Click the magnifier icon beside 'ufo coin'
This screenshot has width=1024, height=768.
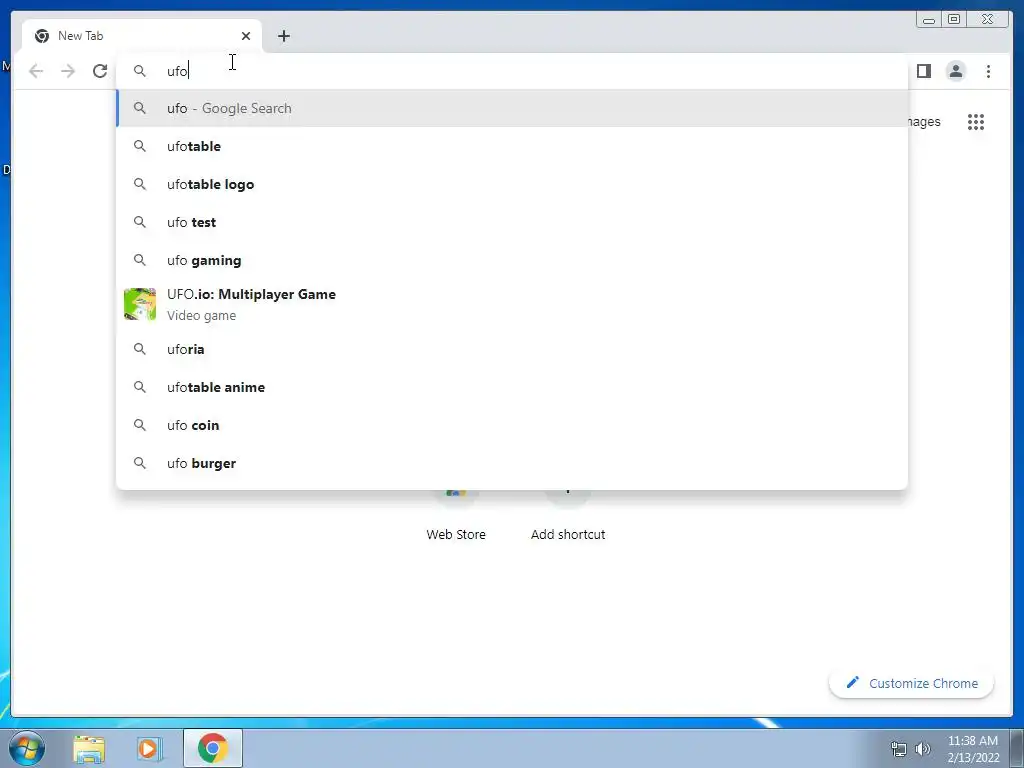coord(140,425)
